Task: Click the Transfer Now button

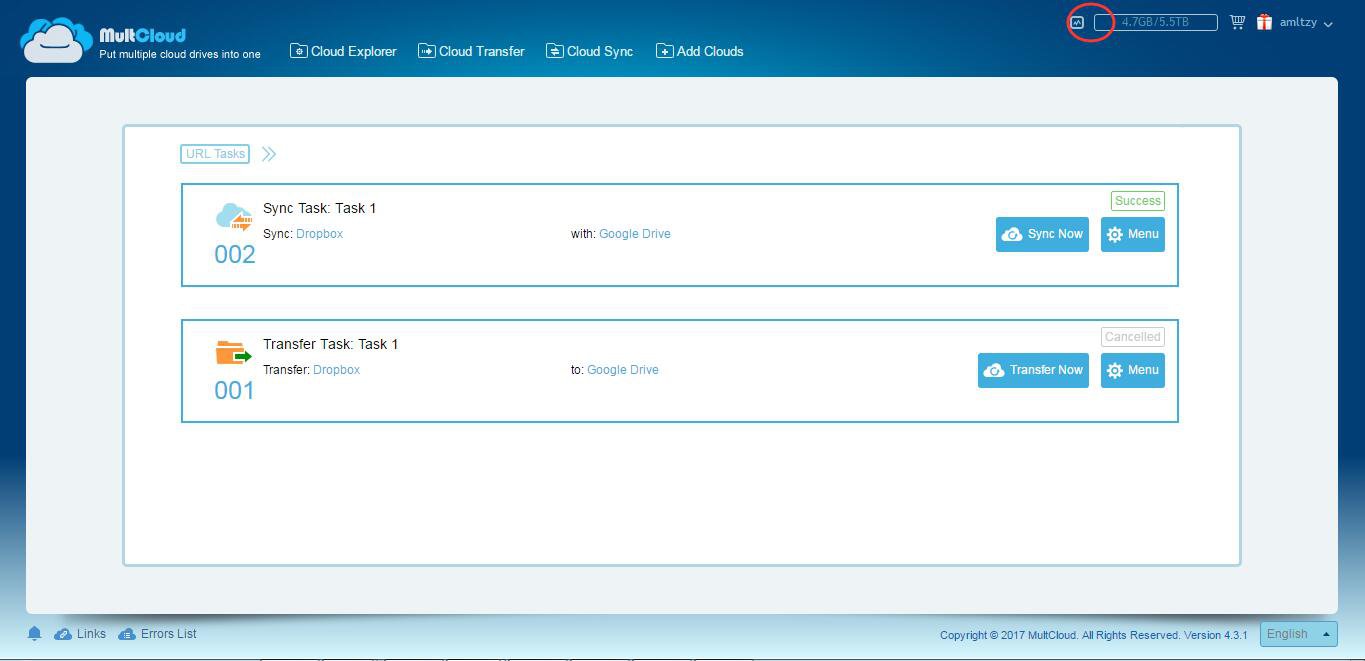Action: pos(1033,370)
